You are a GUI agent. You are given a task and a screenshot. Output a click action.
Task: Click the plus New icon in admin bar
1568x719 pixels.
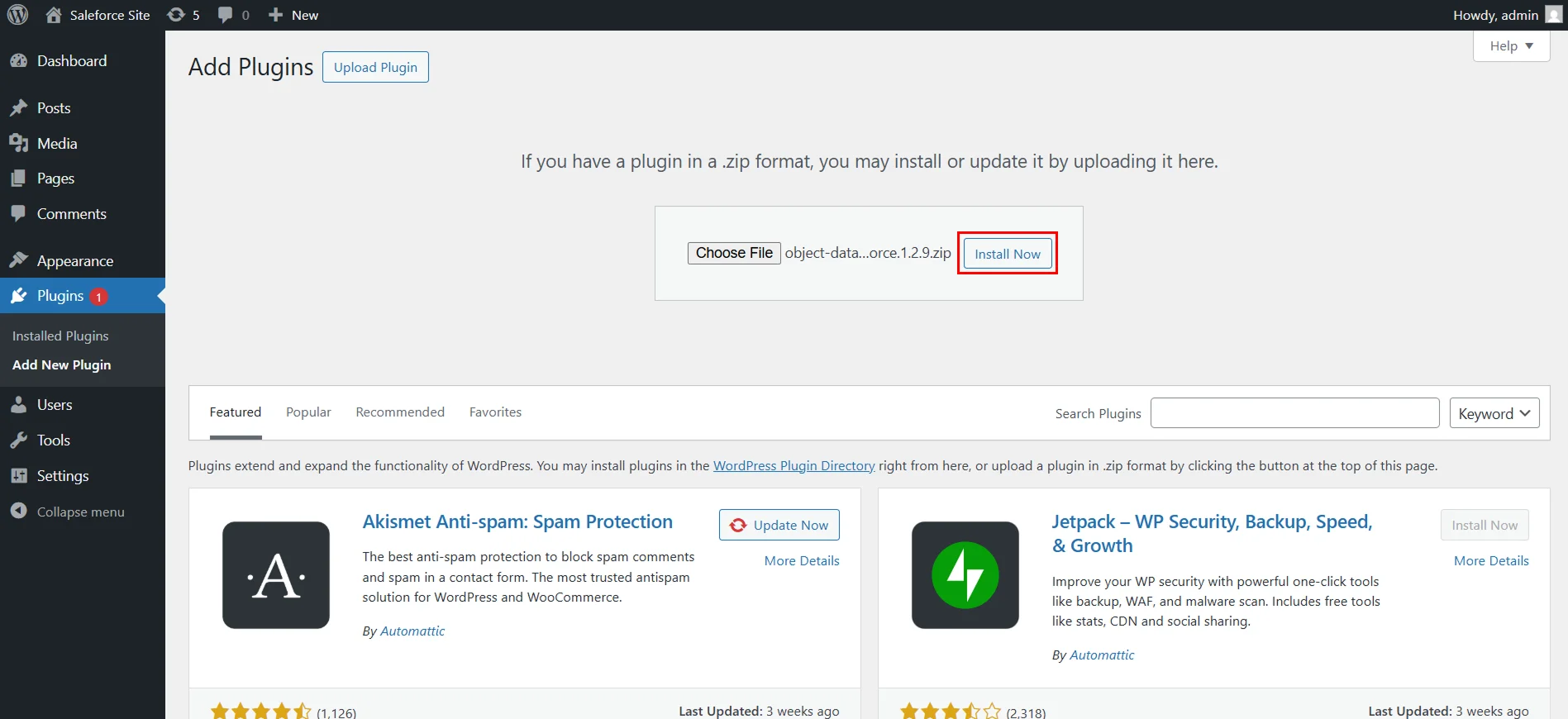(276, 15)
